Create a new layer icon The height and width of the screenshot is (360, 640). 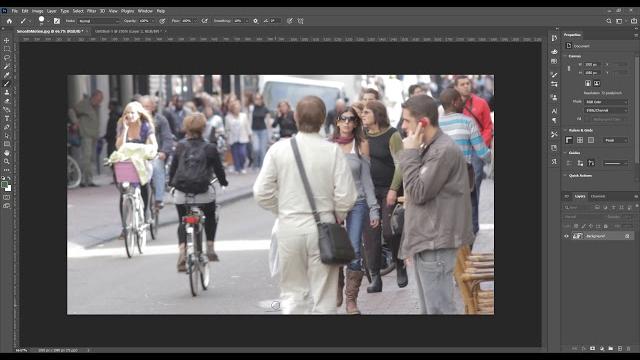(x=620, y=349)
